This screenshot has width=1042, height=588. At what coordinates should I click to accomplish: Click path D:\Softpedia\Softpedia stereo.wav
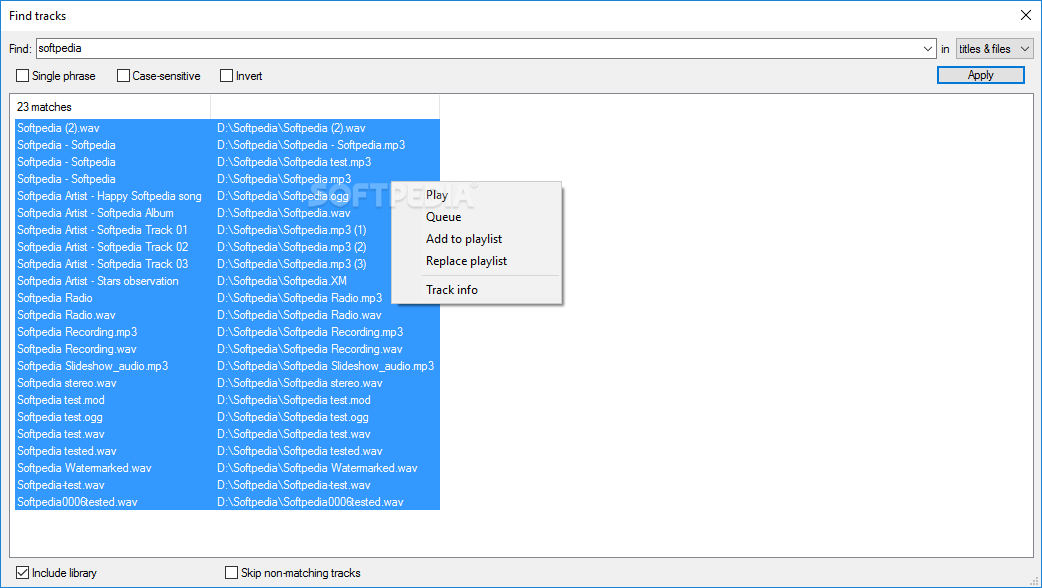[x=300, y=383]
